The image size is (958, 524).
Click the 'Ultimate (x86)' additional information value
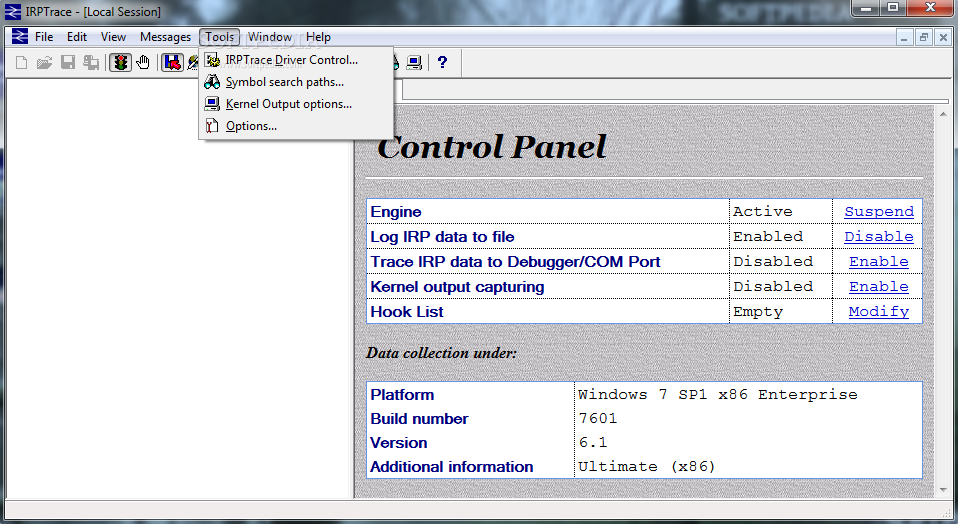click(x=647, y=467)
